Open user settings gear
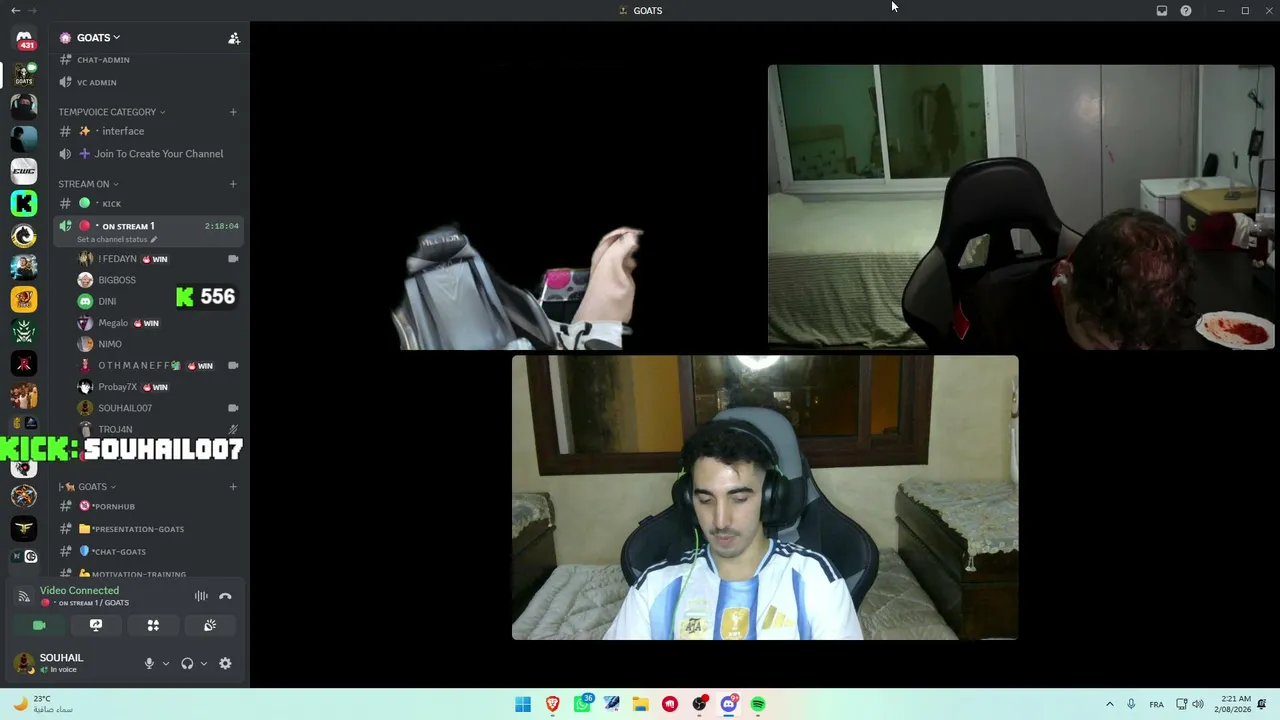Screen dimensions: 1280x720 pos(225,663)
